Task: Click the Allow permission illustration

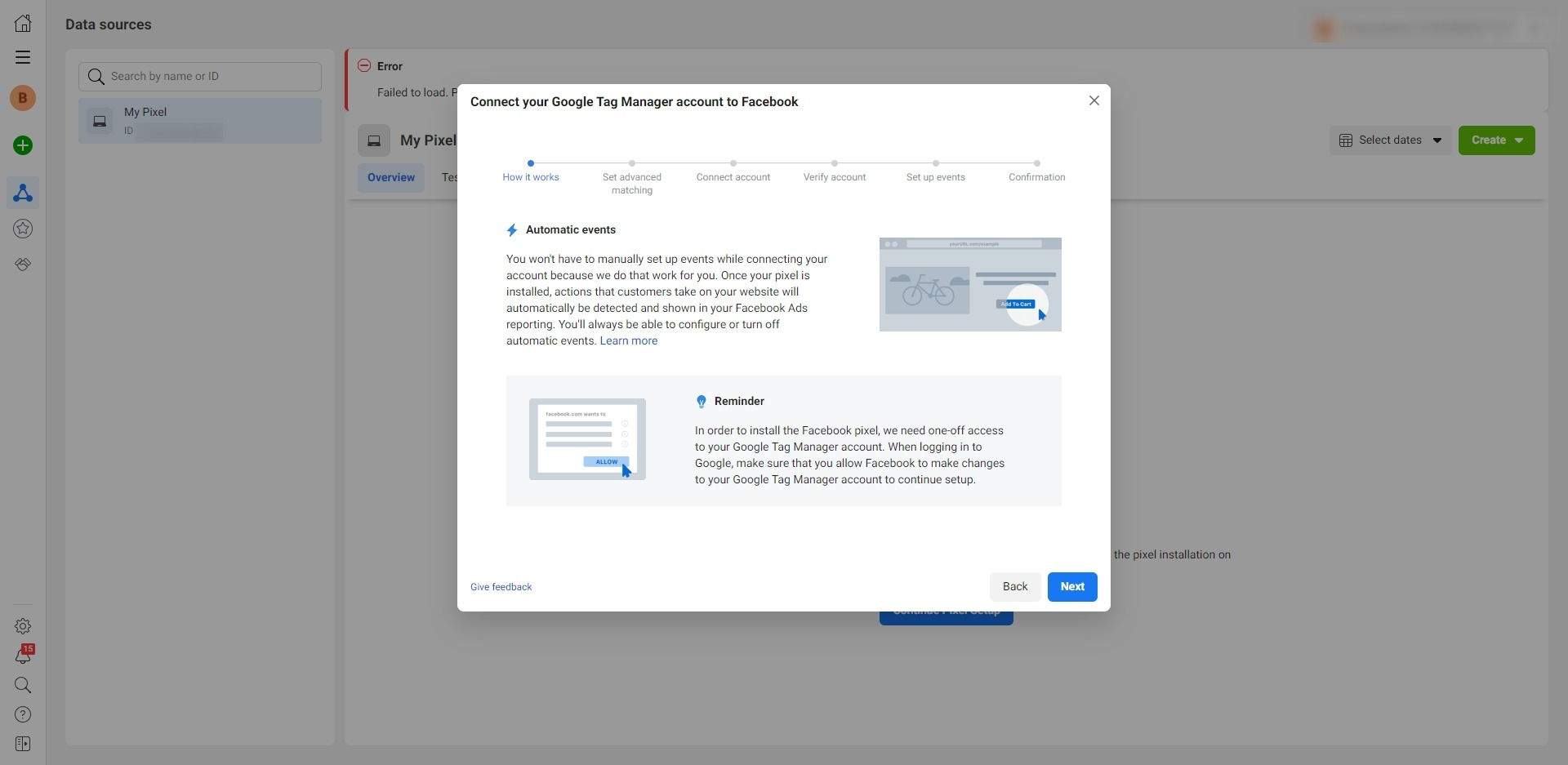Action: point(587,439)
